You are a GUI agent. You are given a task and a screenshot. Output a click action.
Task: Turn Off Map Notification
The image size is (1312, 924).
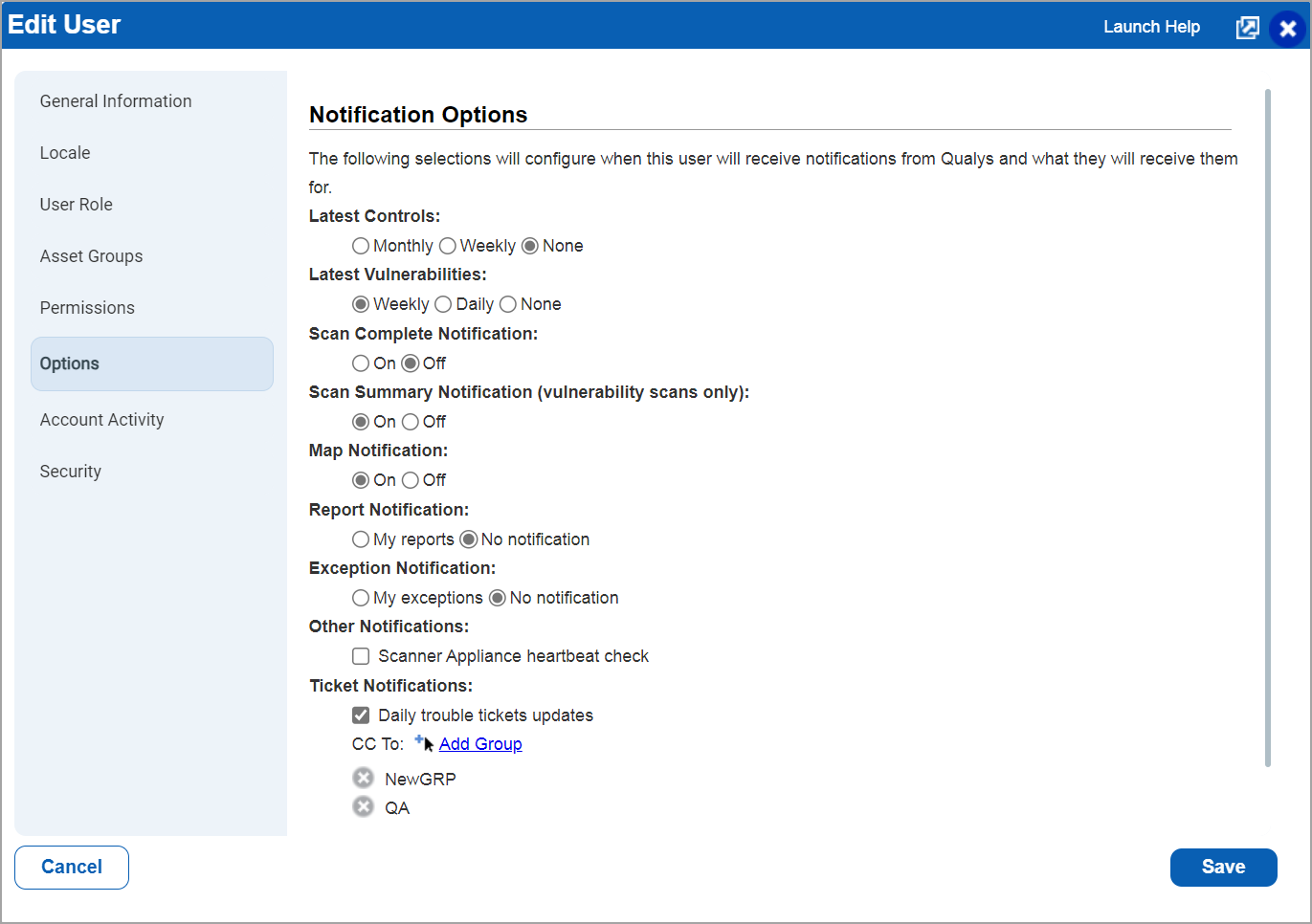[x=411, y=480]
